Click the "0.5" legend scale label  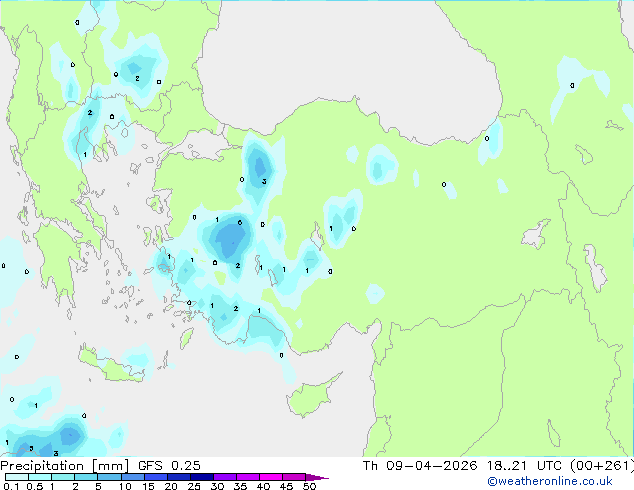(x=35, y=486)
